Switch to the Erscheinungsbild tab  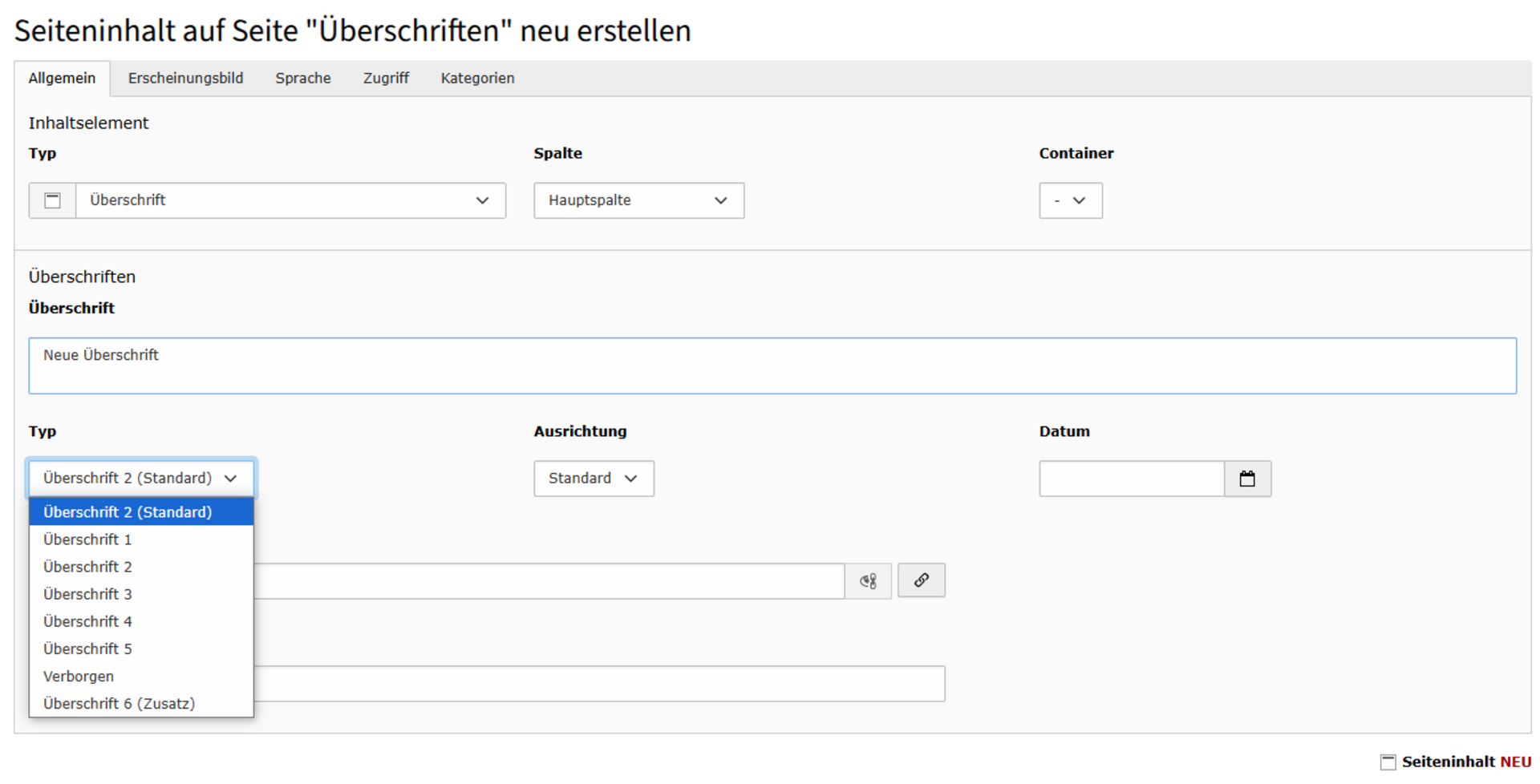tap(185, 79)
